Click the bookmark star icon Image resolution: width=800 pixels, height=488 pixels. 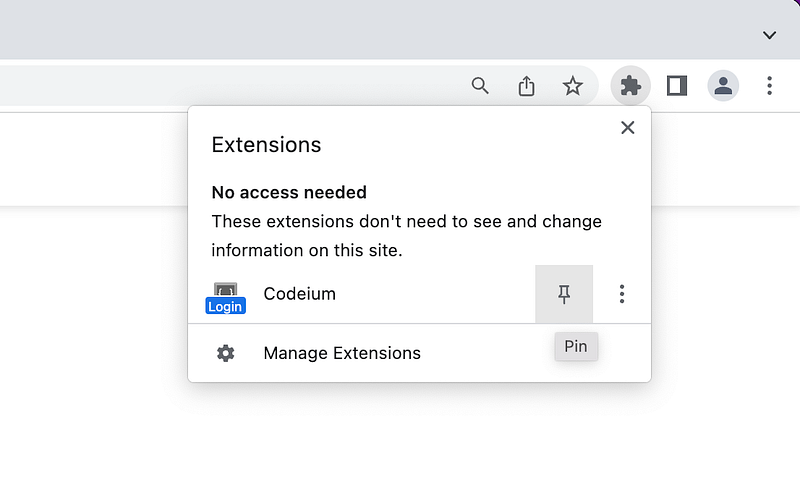click(x=572, y=86)
